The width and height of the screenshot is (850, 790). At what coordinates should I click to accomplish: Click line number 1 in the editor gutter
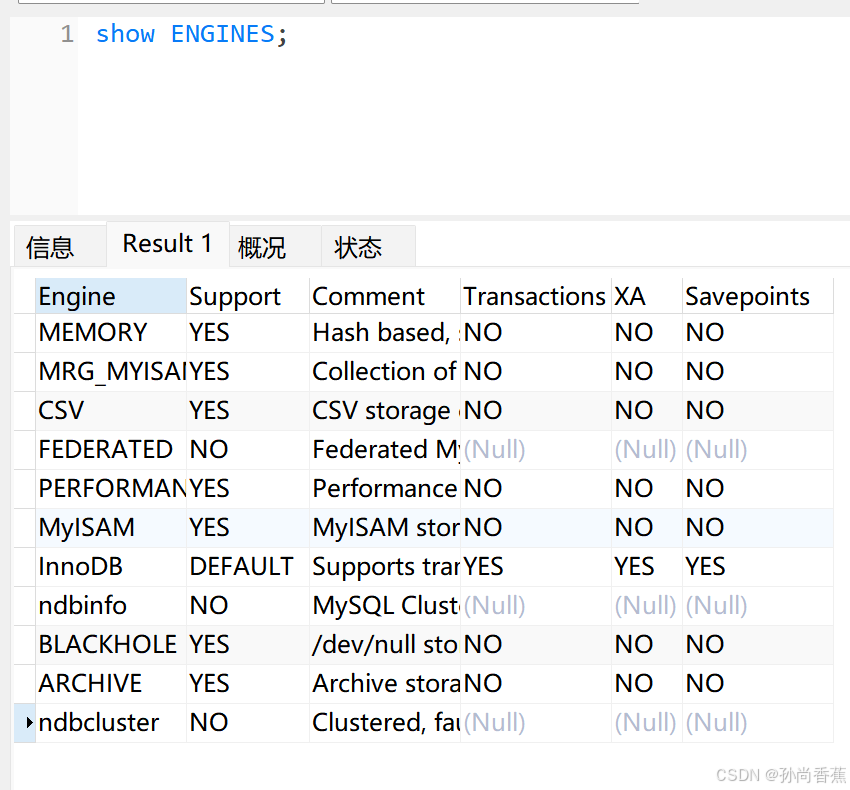tap(67, 34)
